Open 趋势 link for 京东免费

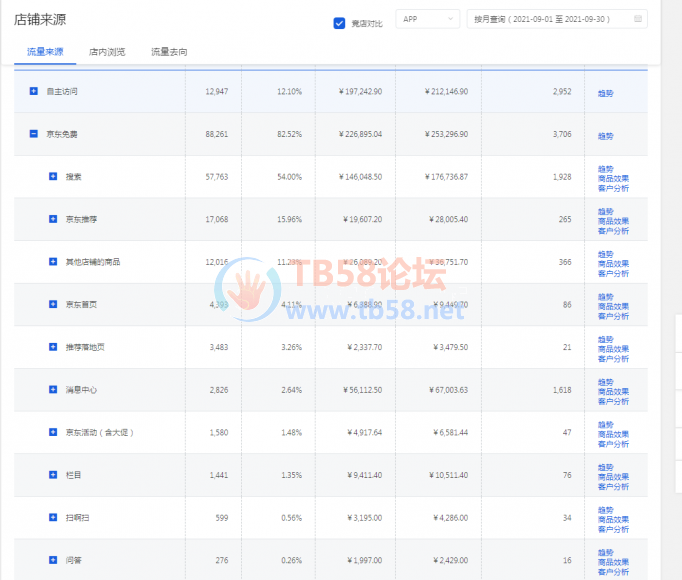[x=605, y=136]
